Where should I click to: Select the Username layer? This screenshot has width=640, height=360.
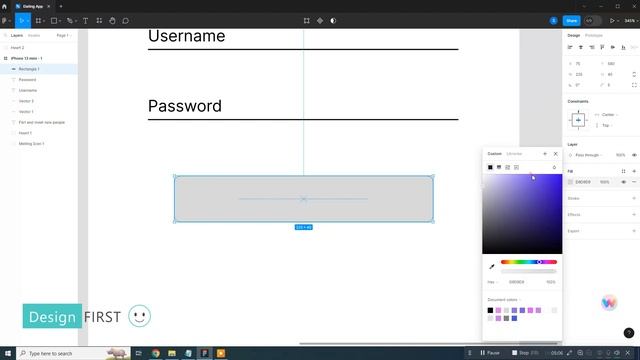[28, 90]
